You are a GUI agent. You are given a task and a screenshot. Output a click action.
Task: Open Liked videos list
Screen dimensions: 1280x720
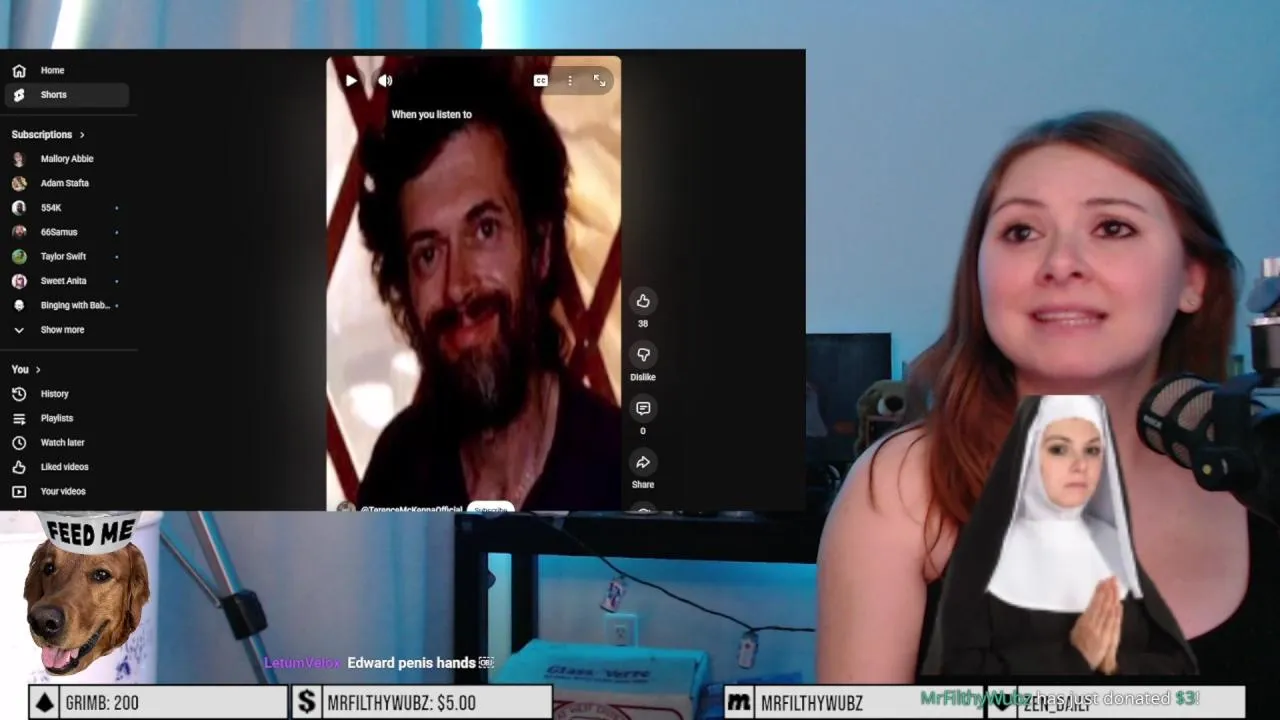[x=66, y=467]
